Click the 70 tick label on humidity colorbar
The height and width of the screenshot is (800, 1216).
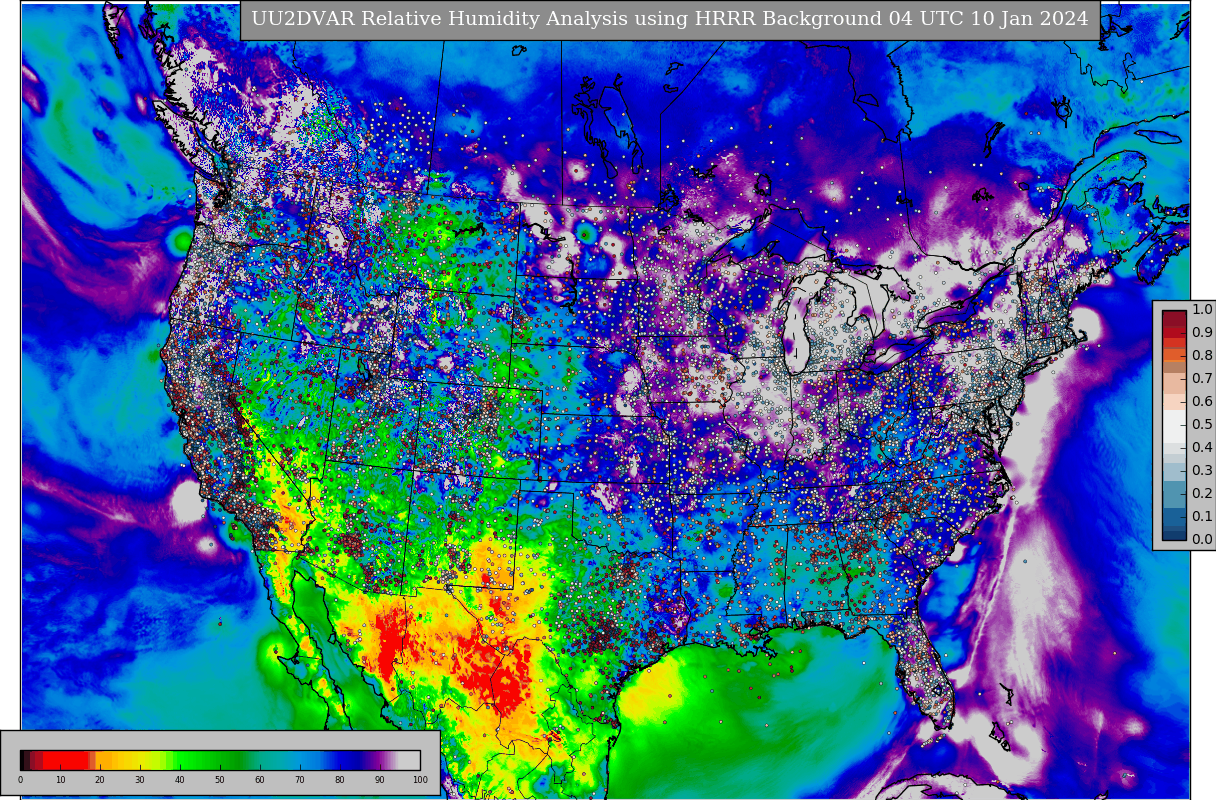pos(300,780)
